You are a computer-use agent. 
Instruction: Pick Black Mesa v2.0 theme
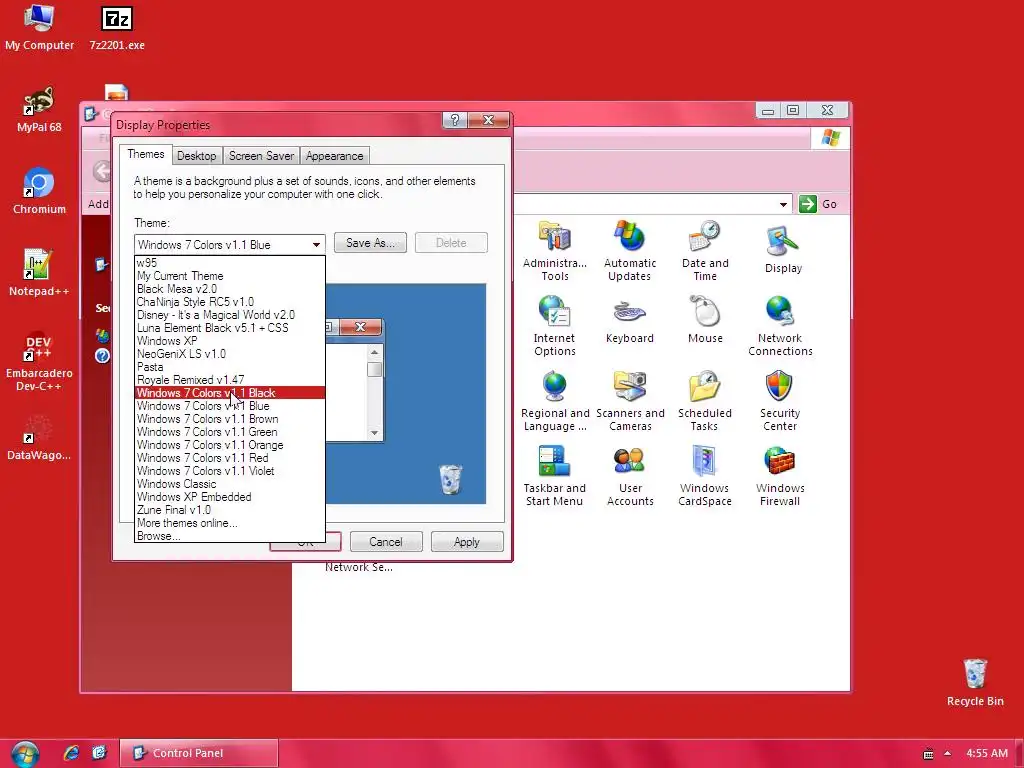point(230,289)
